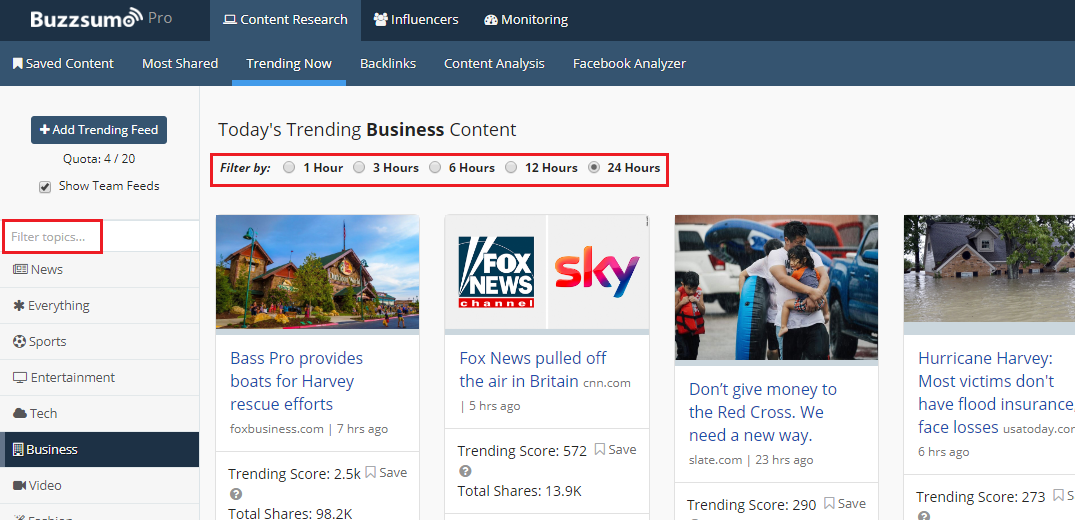Screen dimensions: 1075x520
Task: Click the flood rescue photo thumbnail
Action: pos(776,287)
